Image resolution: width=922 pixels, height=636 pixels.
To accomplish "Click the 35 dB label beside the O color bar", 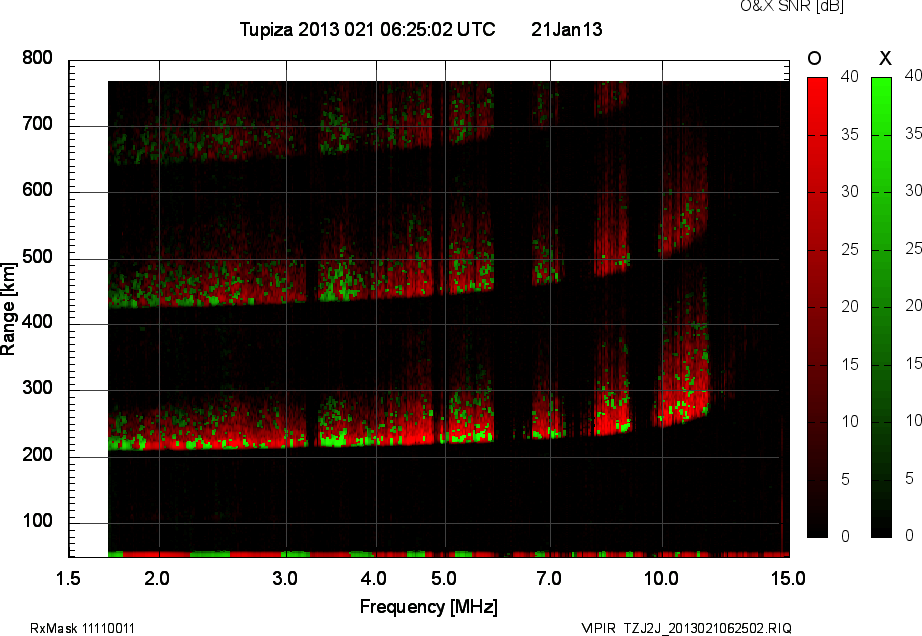I will click(850, 135).
